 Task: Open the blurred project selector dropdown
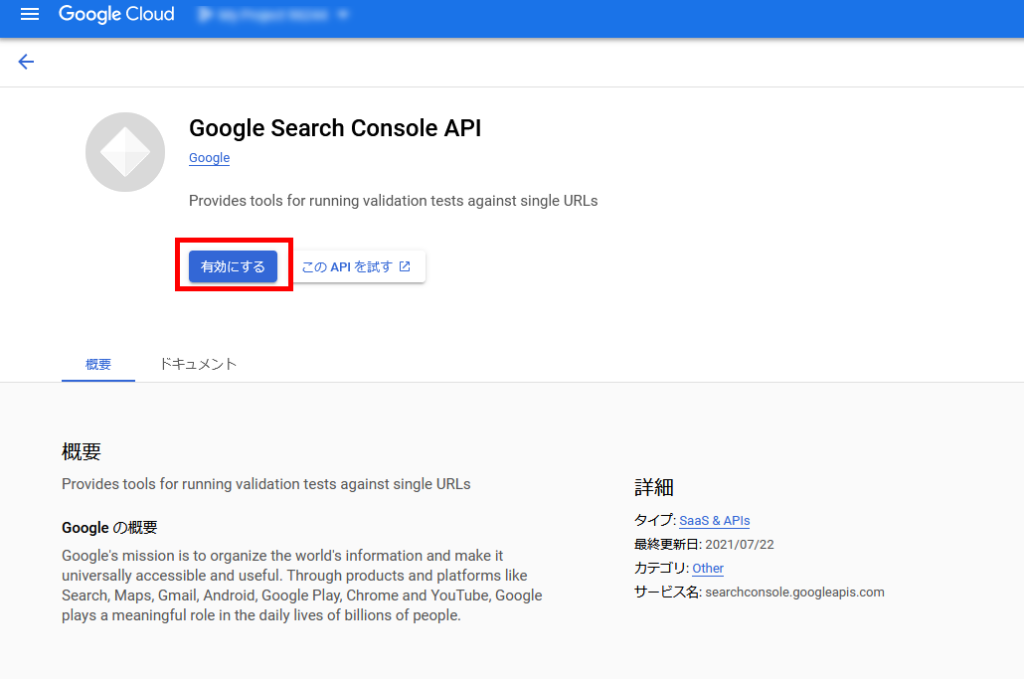click(x=273, y=14)
